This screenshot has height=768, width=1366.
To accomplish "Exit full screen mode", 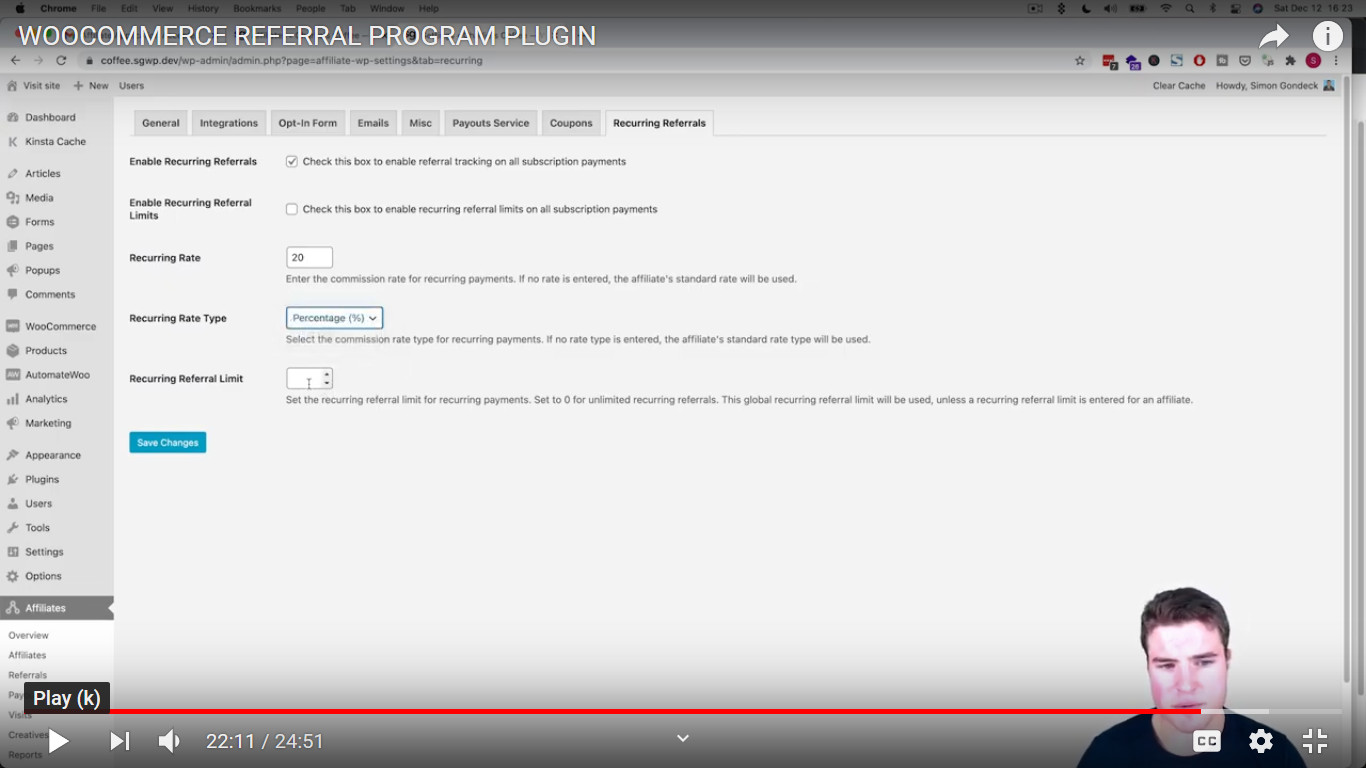I will pyautogui.click(x=1315, y=741).
